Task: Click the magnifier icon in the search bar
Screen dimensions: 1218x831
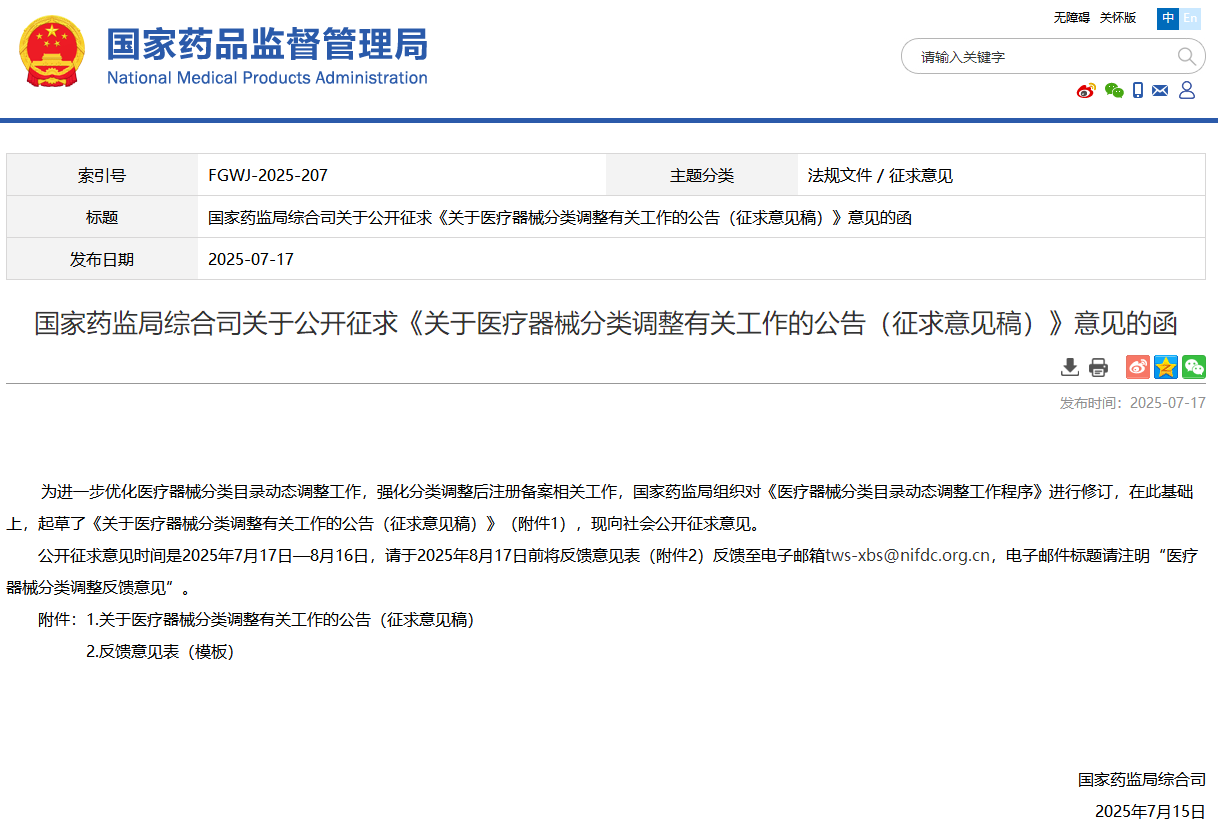Action: (1188, 56)
